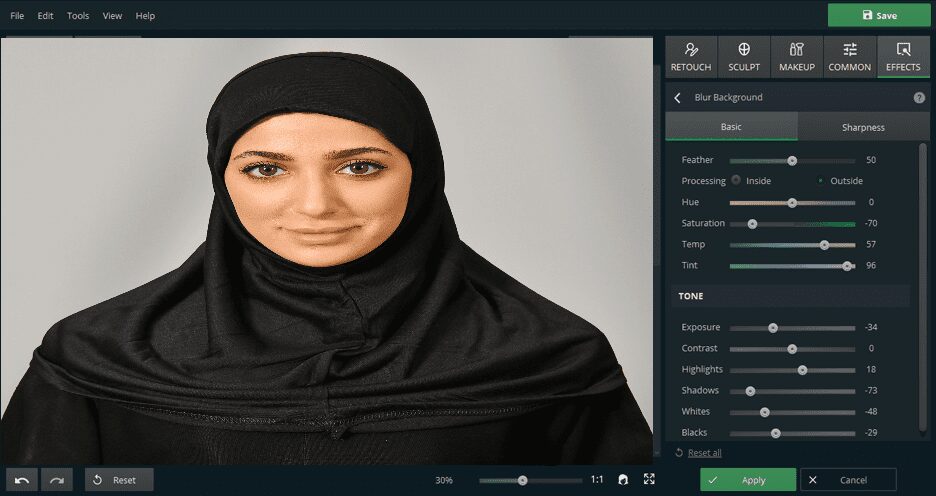Adjust the Feather slider handle
Image resolution: width=936 pixels, height=496 pixels.
click(792, 161)
